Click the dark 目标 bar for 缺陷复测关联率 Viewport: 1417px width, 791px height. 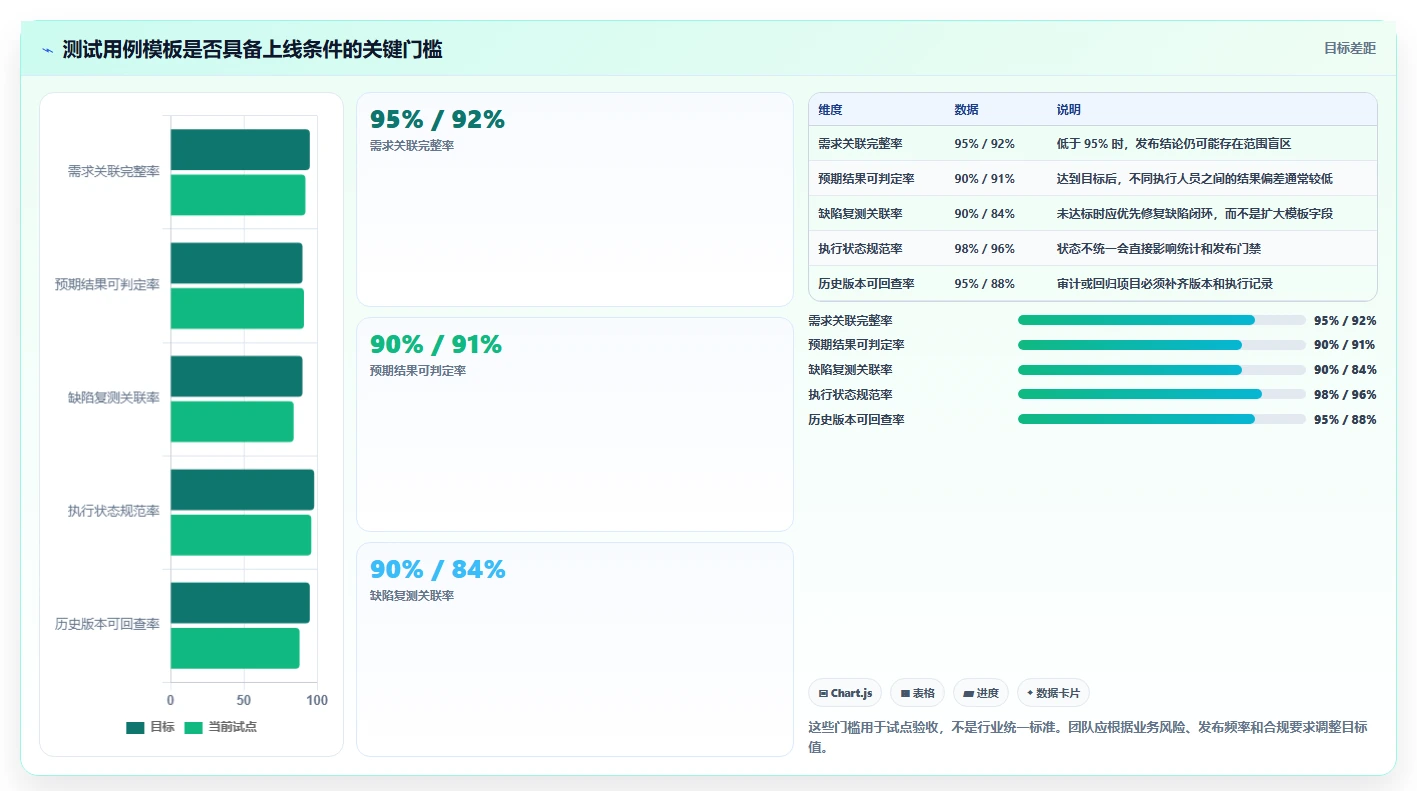[236, 376]
